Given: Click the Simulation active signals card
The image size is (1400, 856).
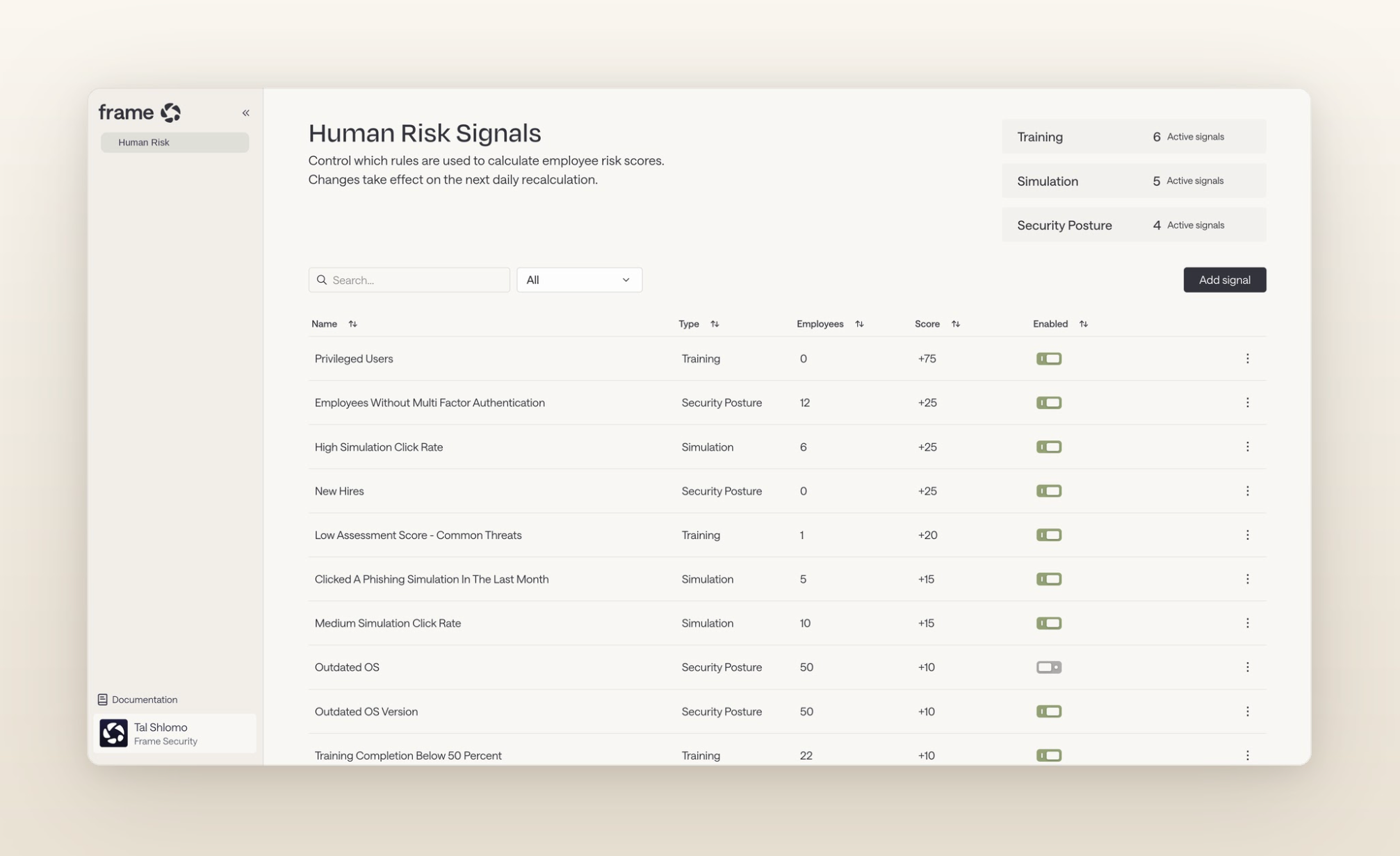Looking at the screenshot, I should tap(1134, 181).
